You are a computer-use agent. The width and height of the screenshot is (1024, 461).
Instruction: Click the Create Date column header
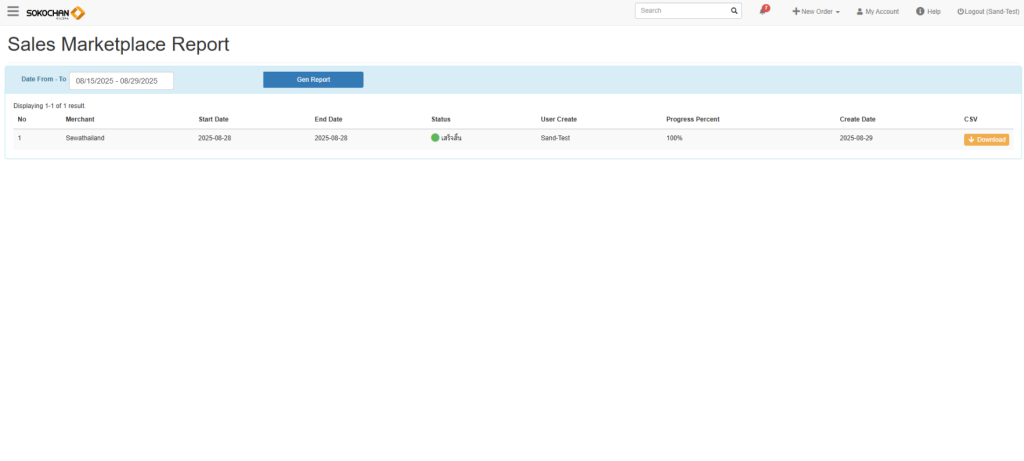pyautogui.click(x=857, y=119)
